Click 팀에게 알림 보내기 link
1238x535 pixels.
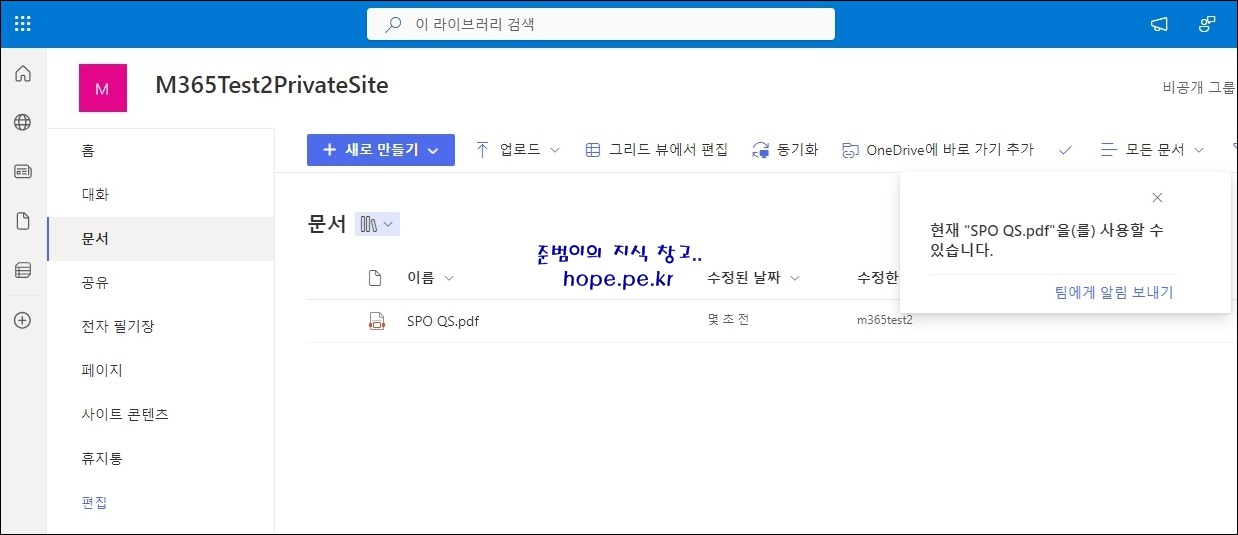click(x=1114, y=292)
